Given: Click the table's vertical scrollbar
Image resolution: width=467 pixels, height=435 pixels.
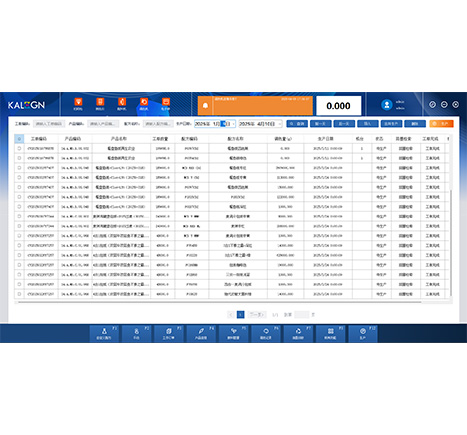Looking at the screenshot, I should point(451,242).
